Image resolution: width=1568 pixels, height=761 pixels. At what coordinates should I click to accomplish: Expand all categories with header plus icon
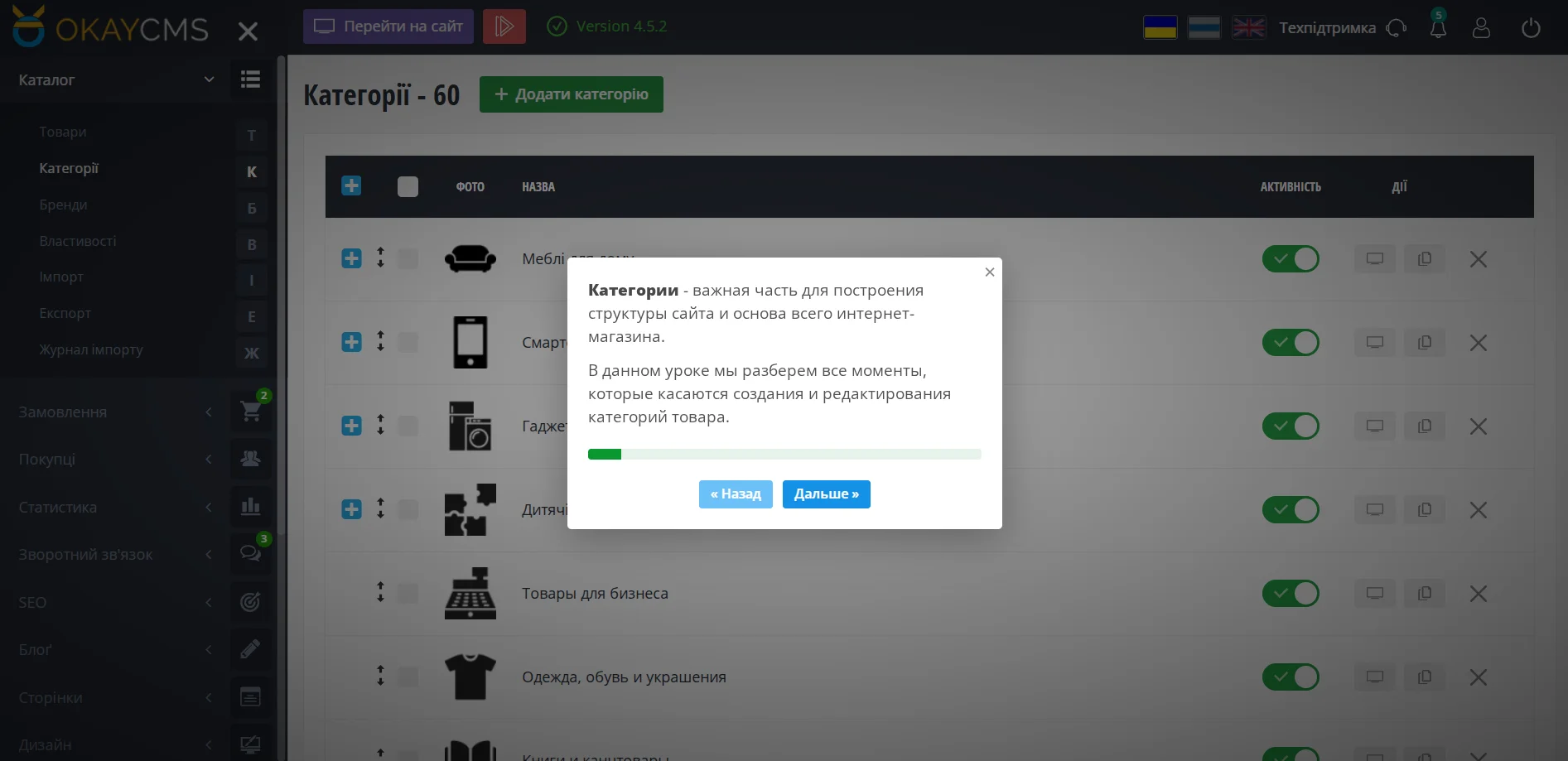point(351,186)
